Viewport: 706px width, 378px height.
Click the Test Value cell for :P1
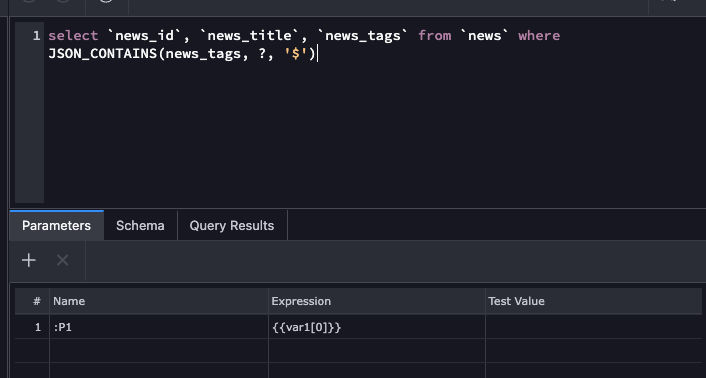pos(593,327)
